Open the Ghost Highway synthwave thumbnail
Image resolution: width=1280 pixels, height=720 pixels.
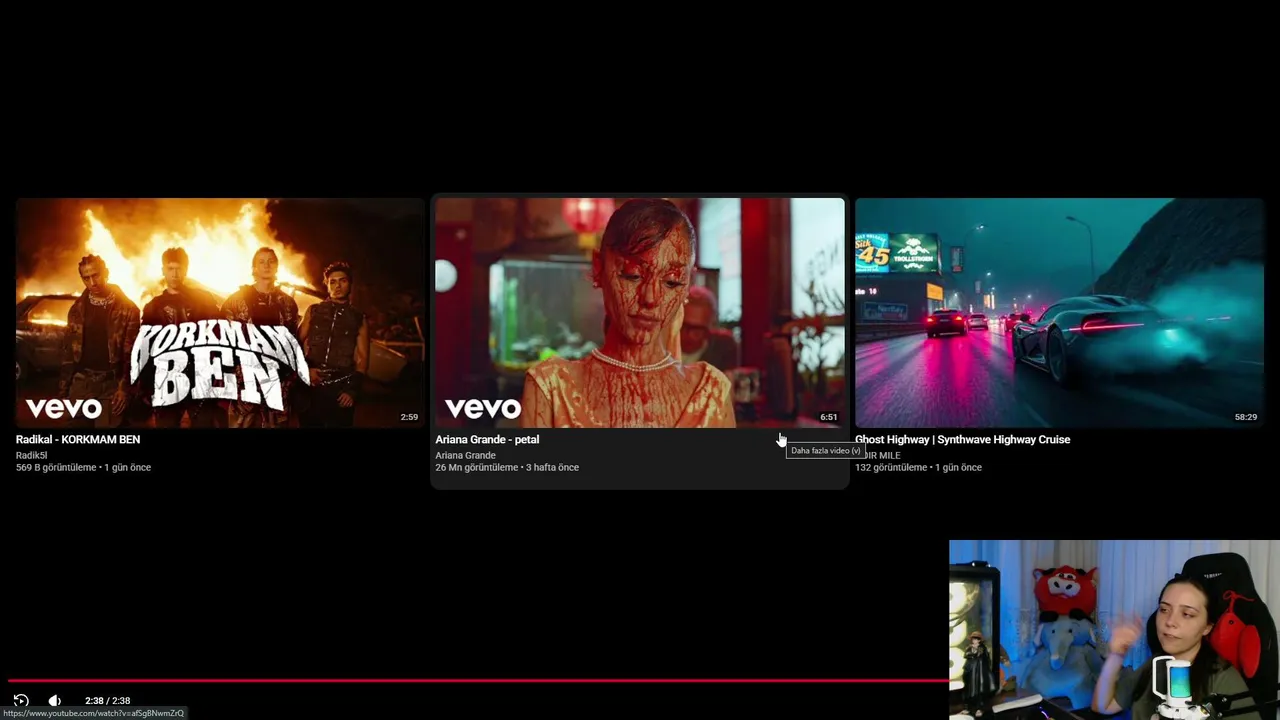[x=1060, y=313]
